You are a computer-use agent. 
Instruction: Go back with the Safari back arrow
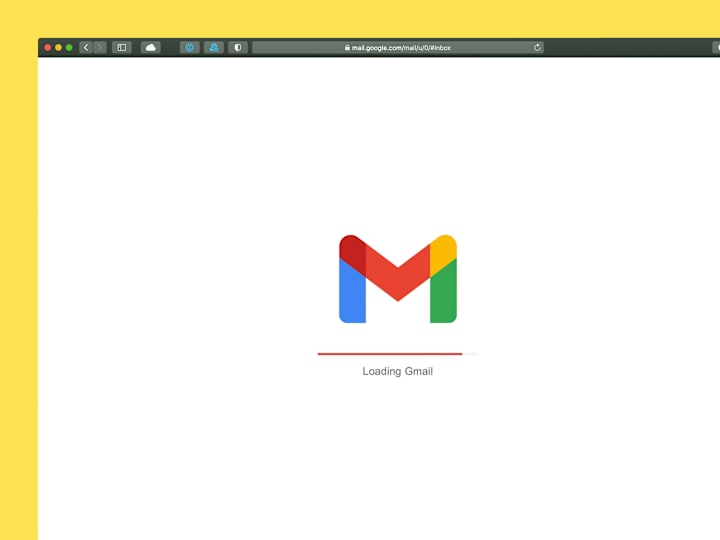pos(86,47)
